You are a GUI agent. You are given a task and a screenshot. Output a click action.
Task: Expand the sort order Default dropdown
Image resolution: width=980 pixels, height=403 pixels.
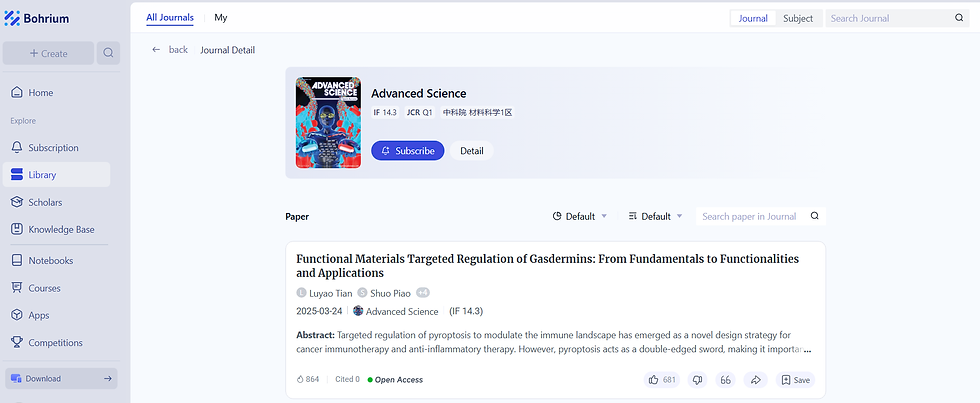click(655, 216)
